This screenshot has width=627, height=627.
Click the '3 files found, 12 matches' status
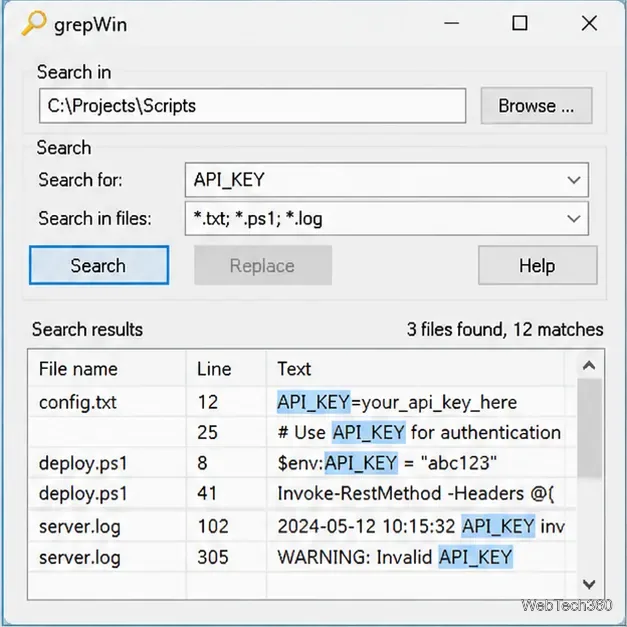click(x=505, y=329)
